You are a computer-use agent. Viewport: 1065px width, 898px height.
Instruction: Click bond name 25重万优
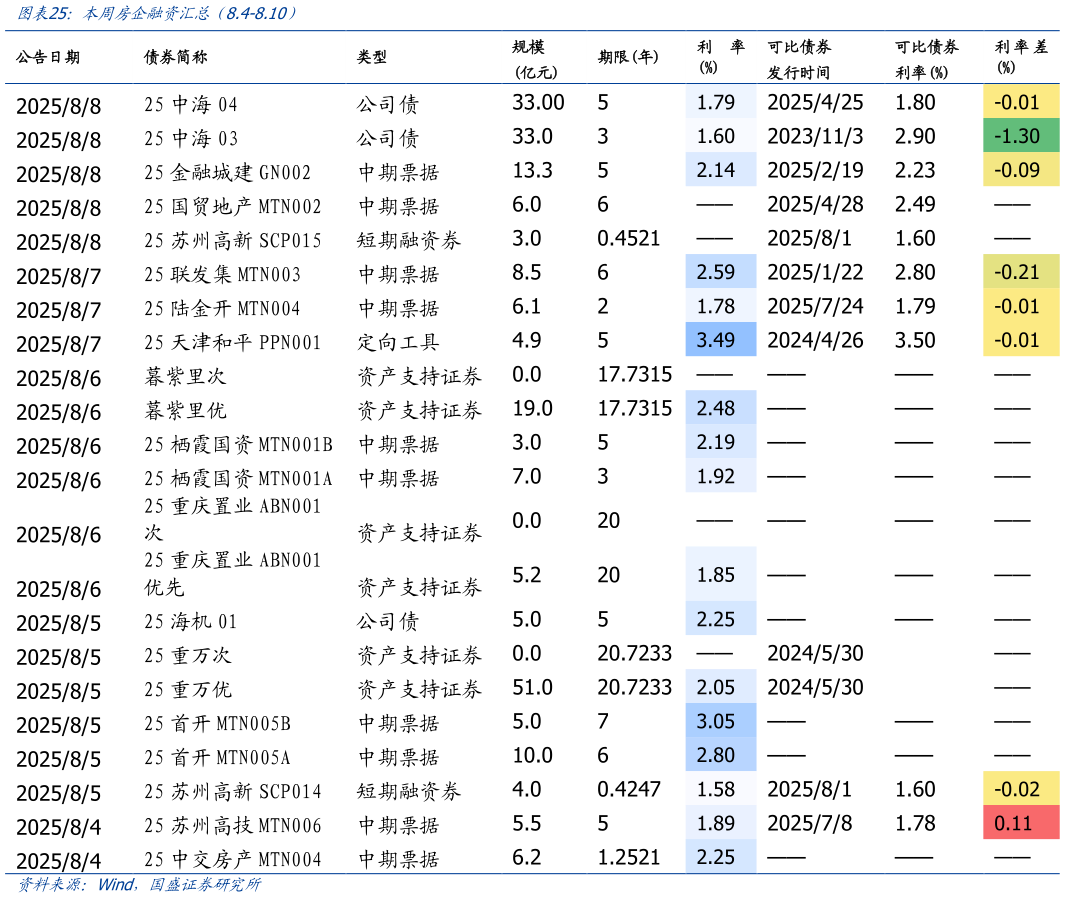[188, 689]
